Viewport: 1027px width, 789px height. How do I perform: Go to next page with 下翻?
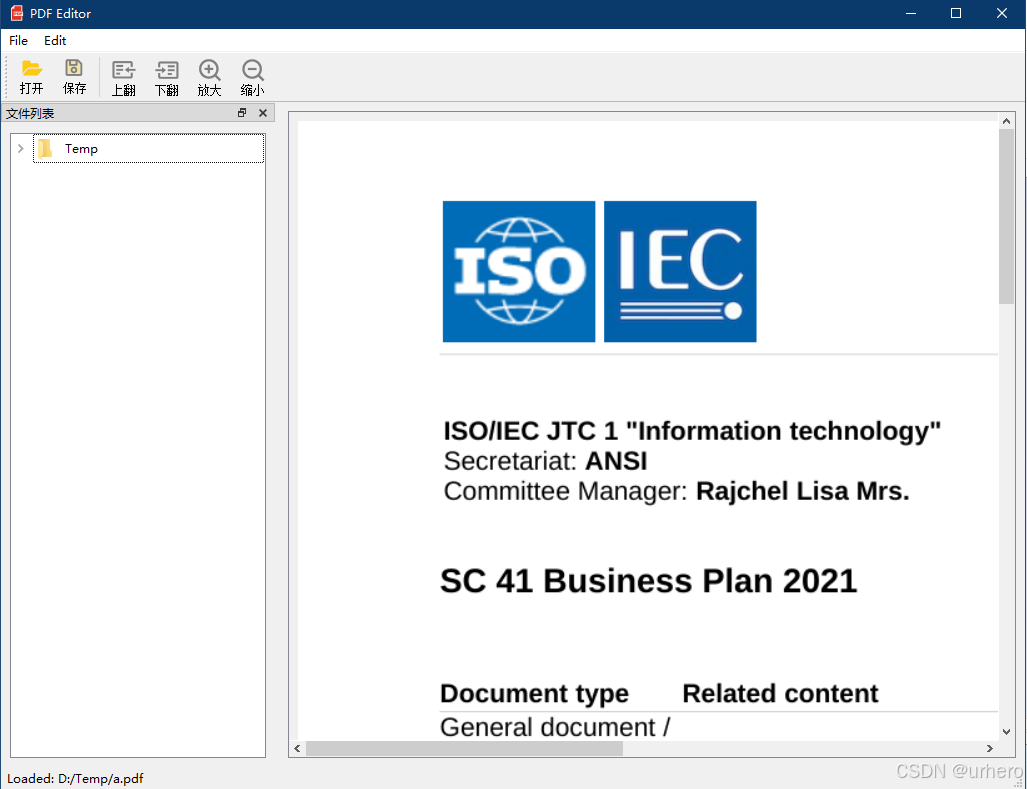166,77
